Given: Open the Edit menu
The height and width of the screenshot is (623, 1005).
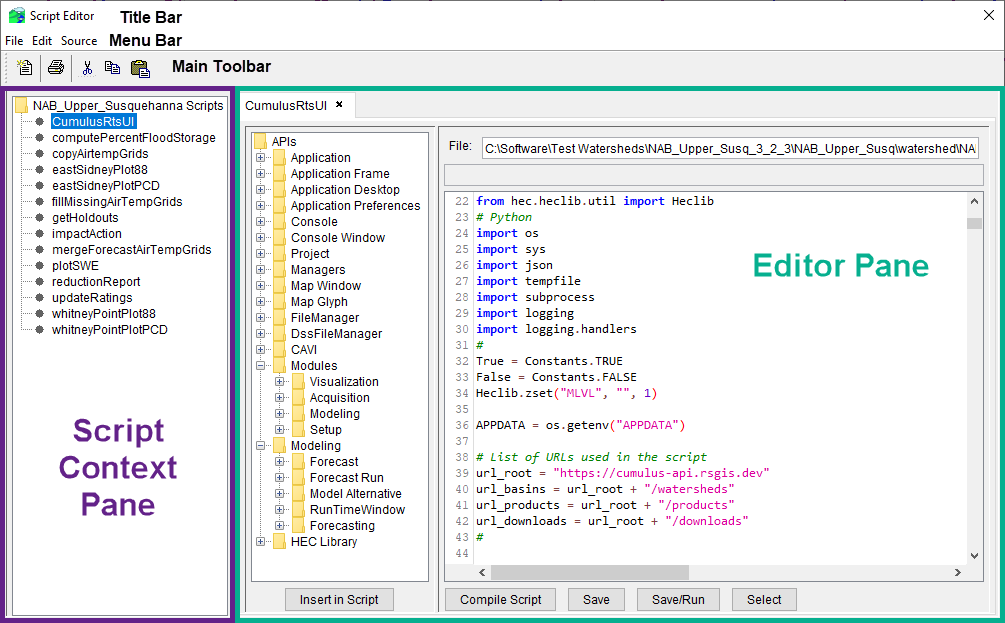Looking at the screenshot, I should pyautogui.click(x=42, y=41).
